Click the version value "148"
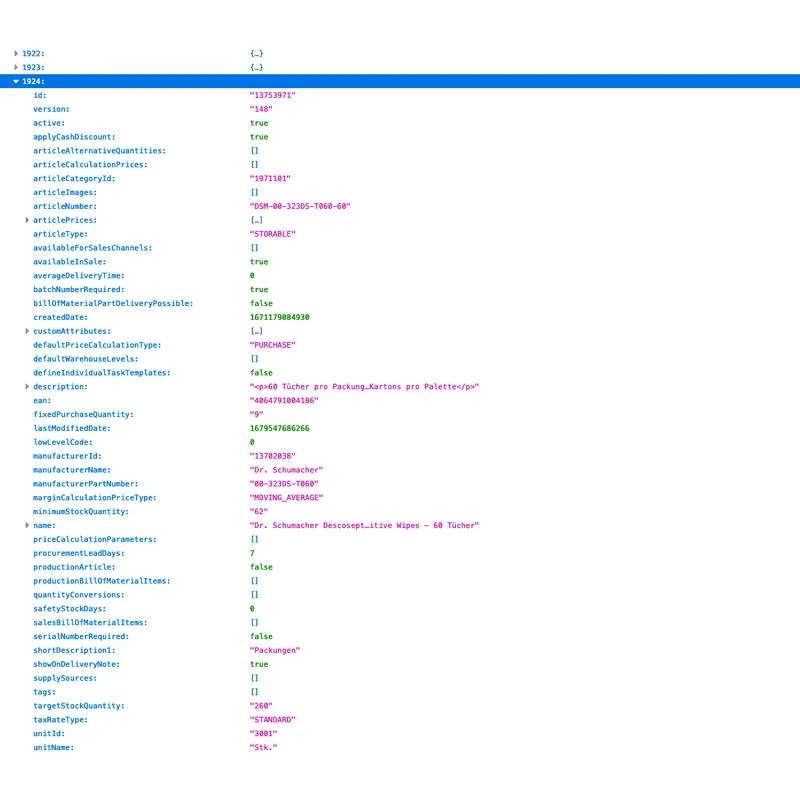This screenshot has height=800, width=800. pos(261,109)
